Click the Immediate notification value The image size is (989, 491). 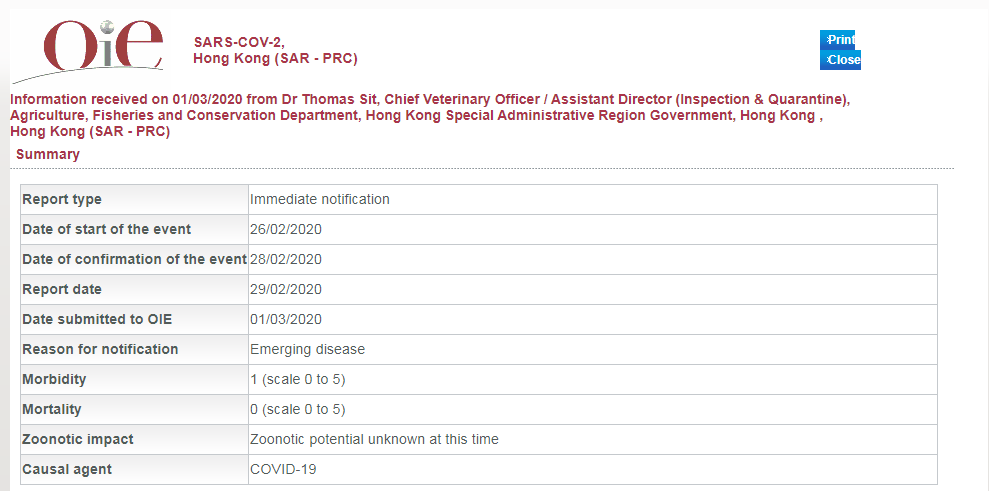click(x=320, y=199)
